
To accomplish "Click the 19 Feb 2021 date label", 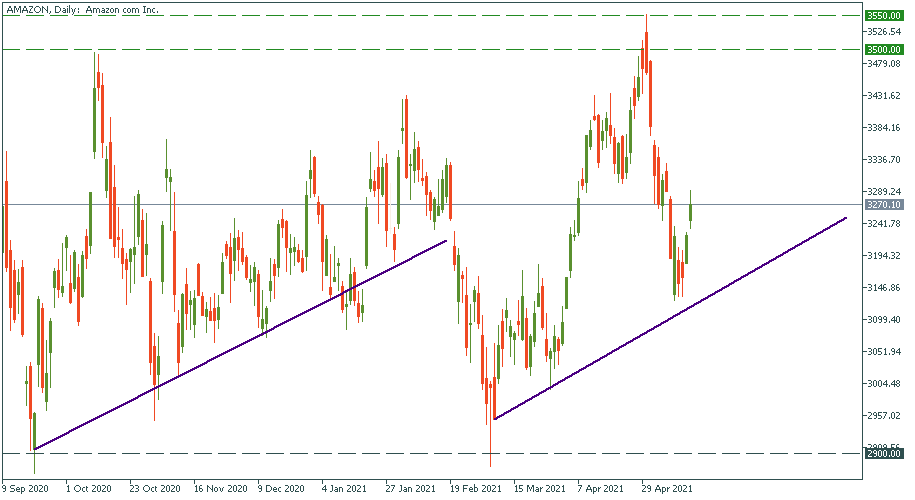I will pos(475,490).
